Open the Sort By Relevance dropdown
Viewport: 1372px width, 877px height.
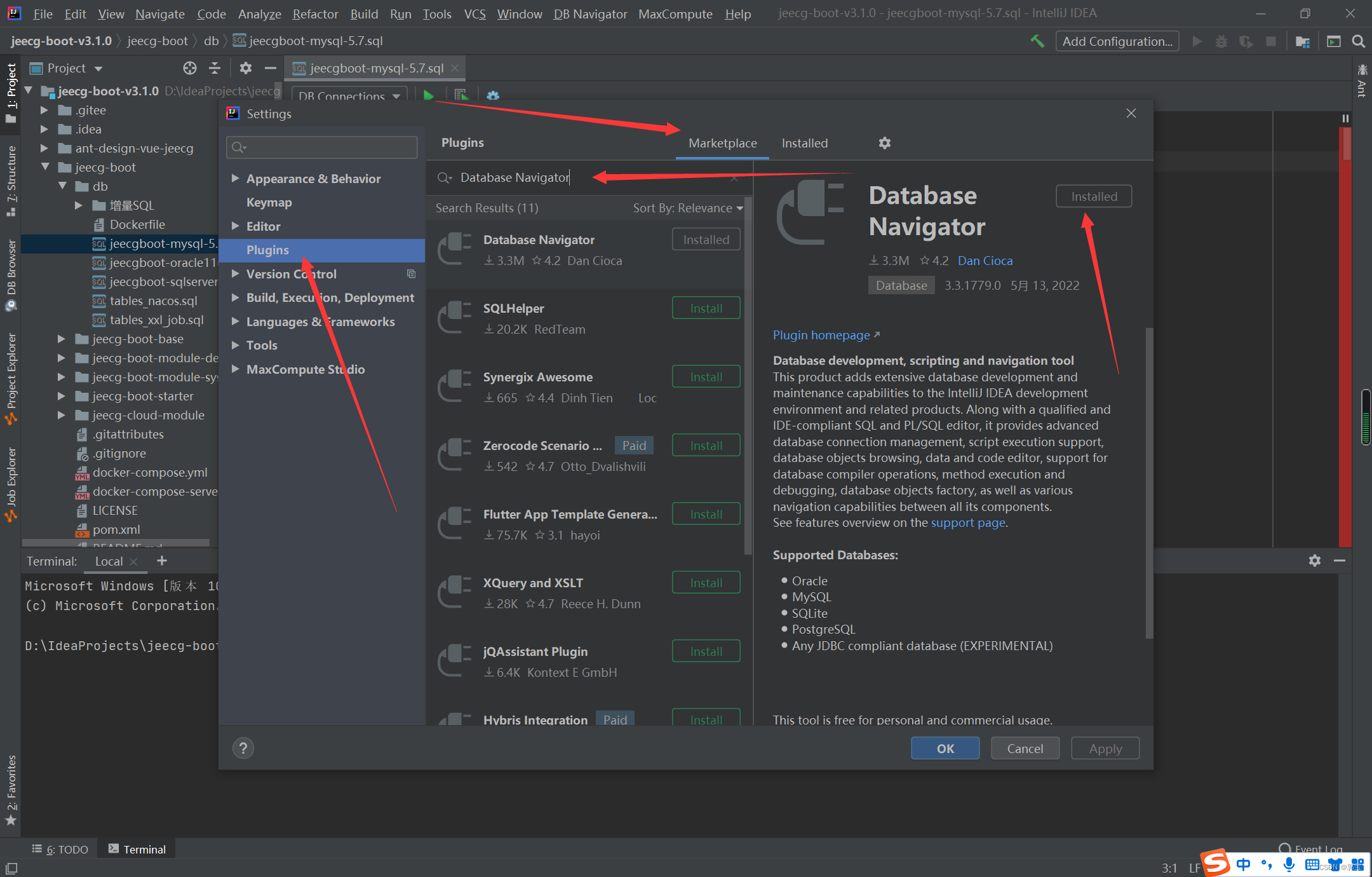[x=686, y=208]
